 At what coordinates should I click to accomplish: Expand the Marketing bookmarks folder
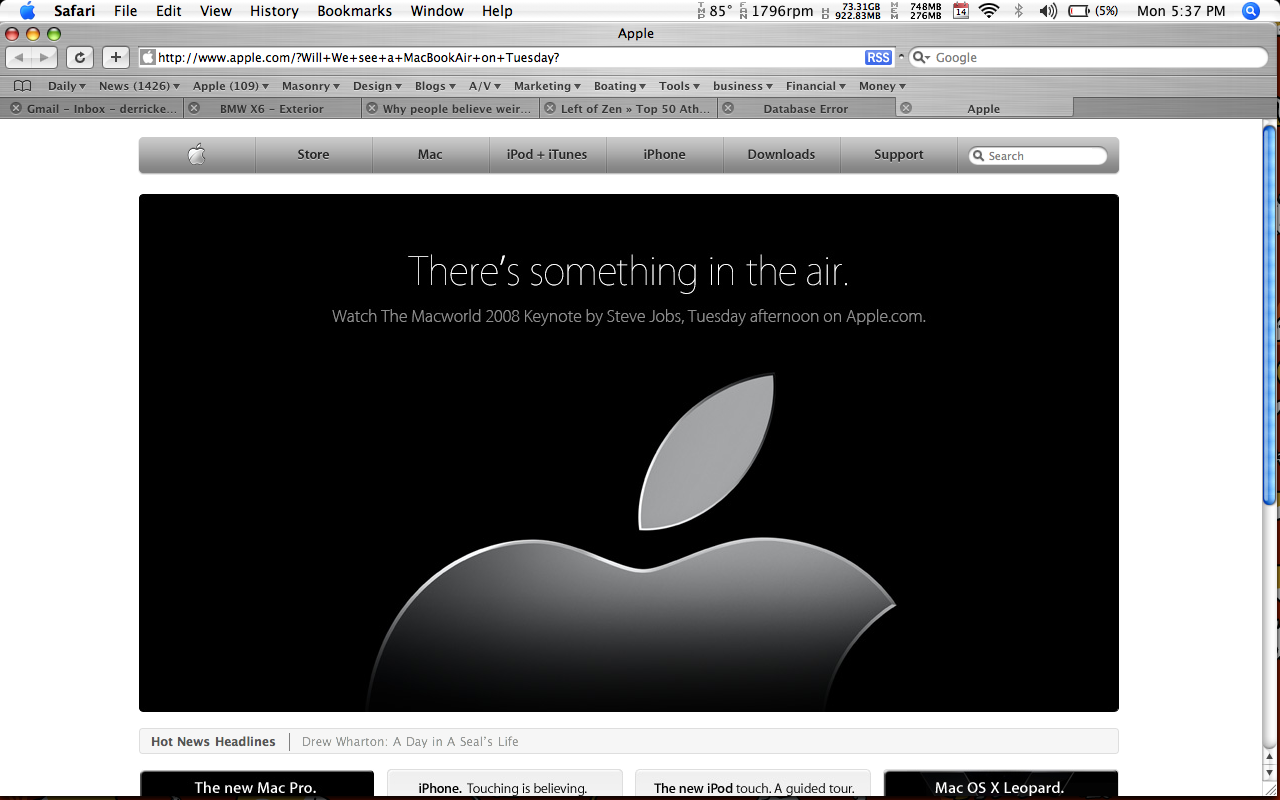pyautogui.click(x=547, y=86)
